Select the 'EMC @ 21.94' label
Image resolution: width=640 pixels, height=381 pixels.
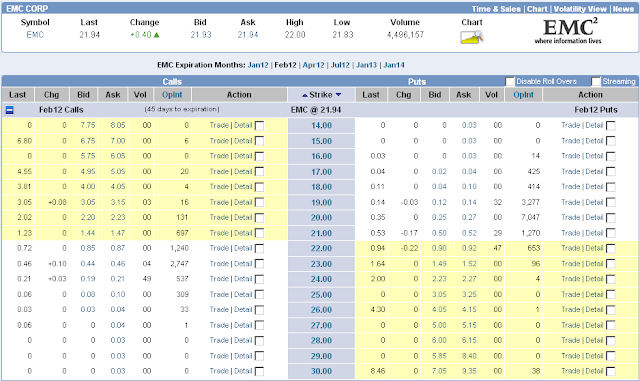pos(316,110)
